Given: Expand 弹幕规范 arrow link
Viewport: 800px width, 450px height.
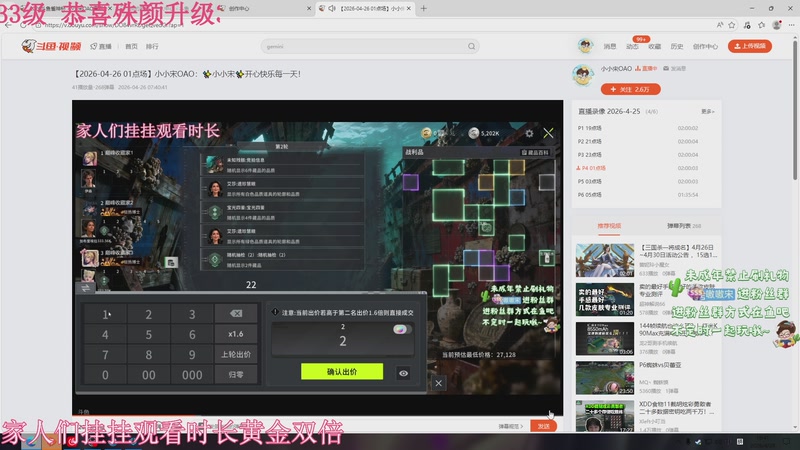Looking at the screenshot, I should (x=511, y=426).
